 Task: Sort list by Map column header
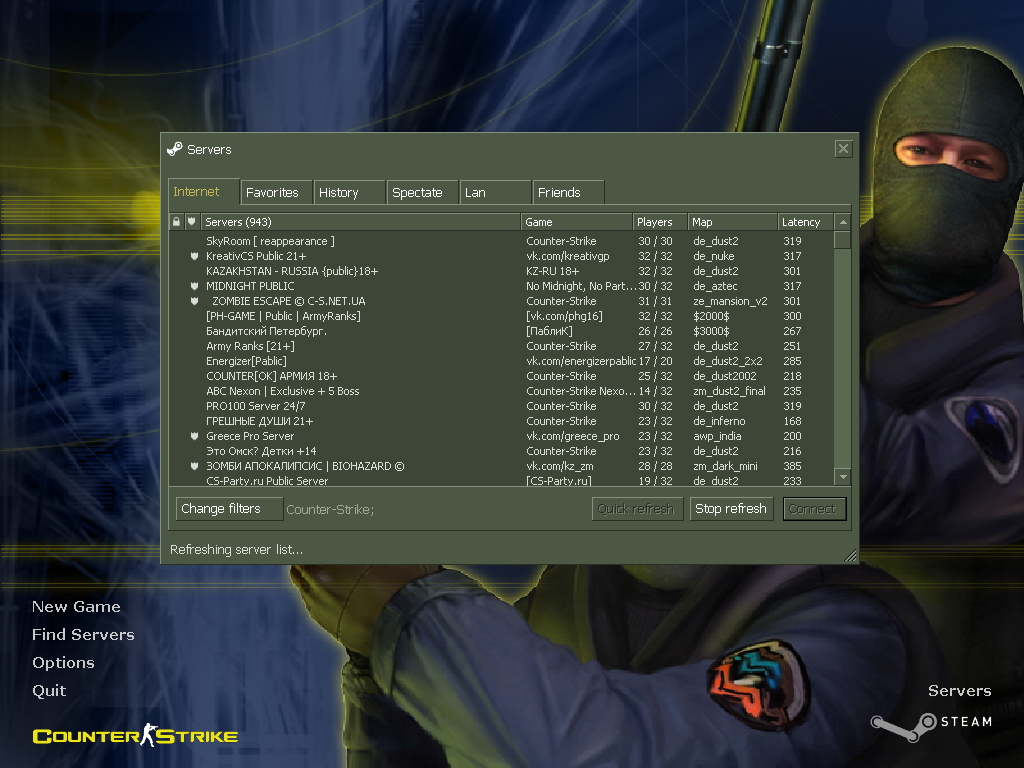pos(733,222)
